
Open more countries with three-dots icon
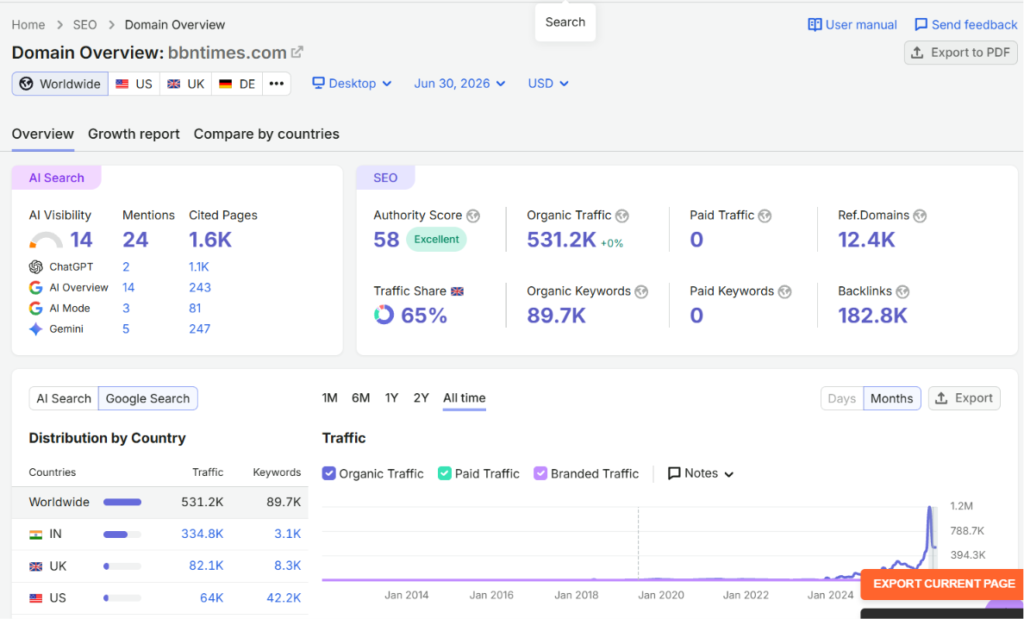[276, 84]
